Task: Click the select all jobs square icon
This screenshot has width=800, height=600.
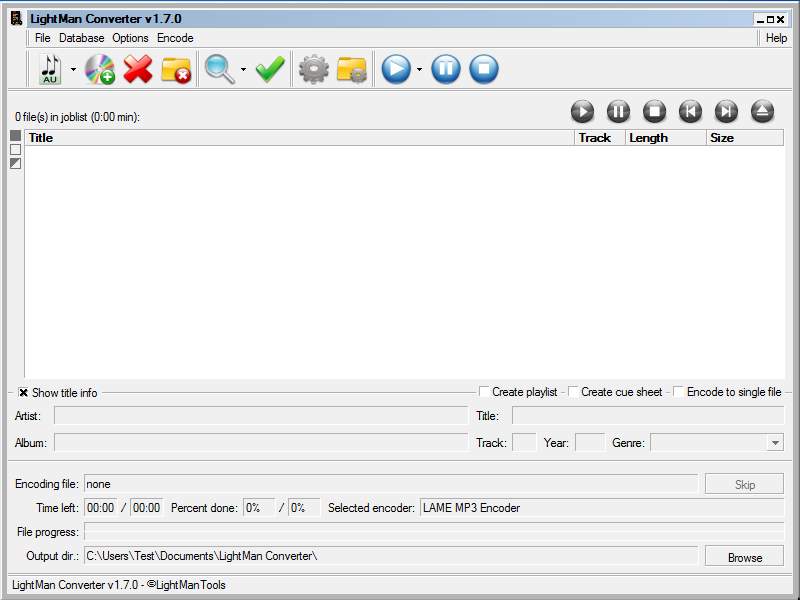Action: (15, 135)
